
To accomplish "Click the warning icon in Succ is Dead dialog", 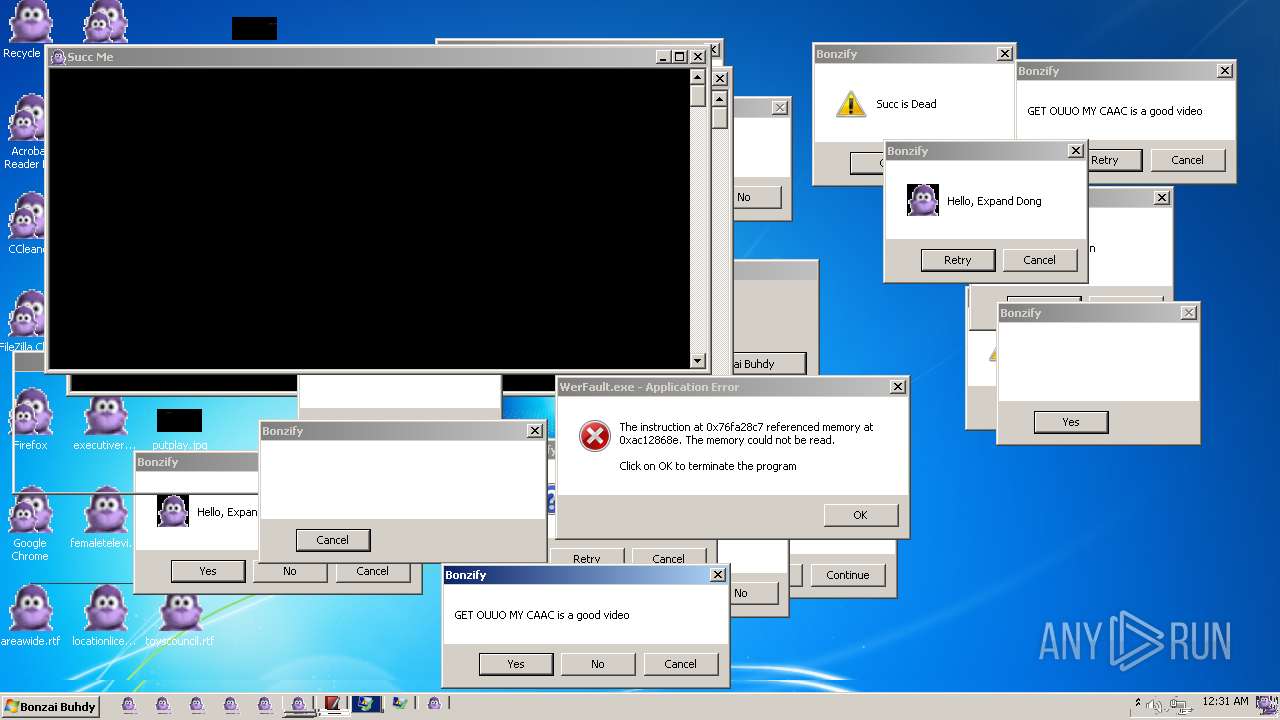I will click(850, 104).
